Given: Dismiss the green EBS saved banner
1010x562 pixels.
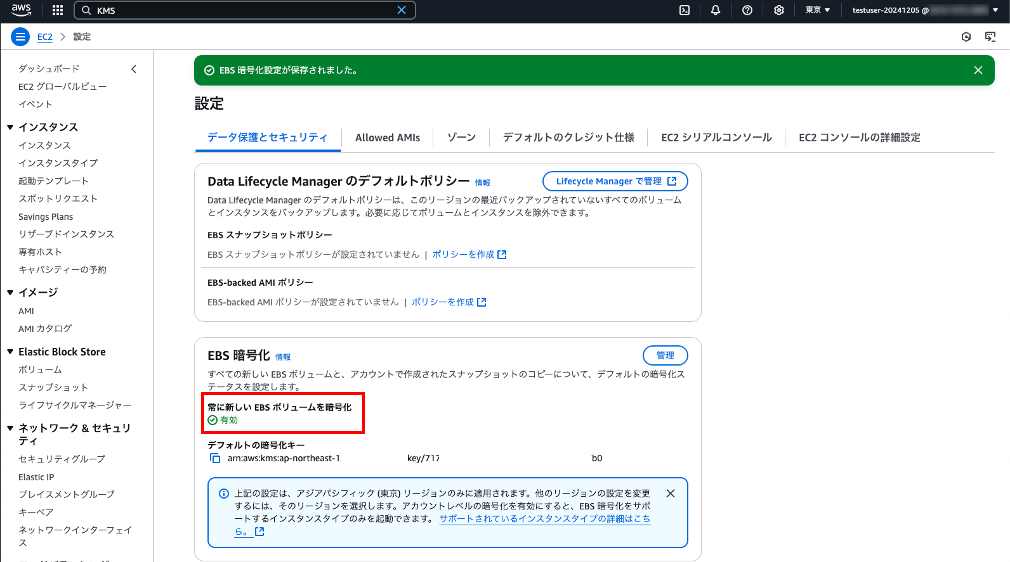Looking at the screenshot, I should (978, 70).
